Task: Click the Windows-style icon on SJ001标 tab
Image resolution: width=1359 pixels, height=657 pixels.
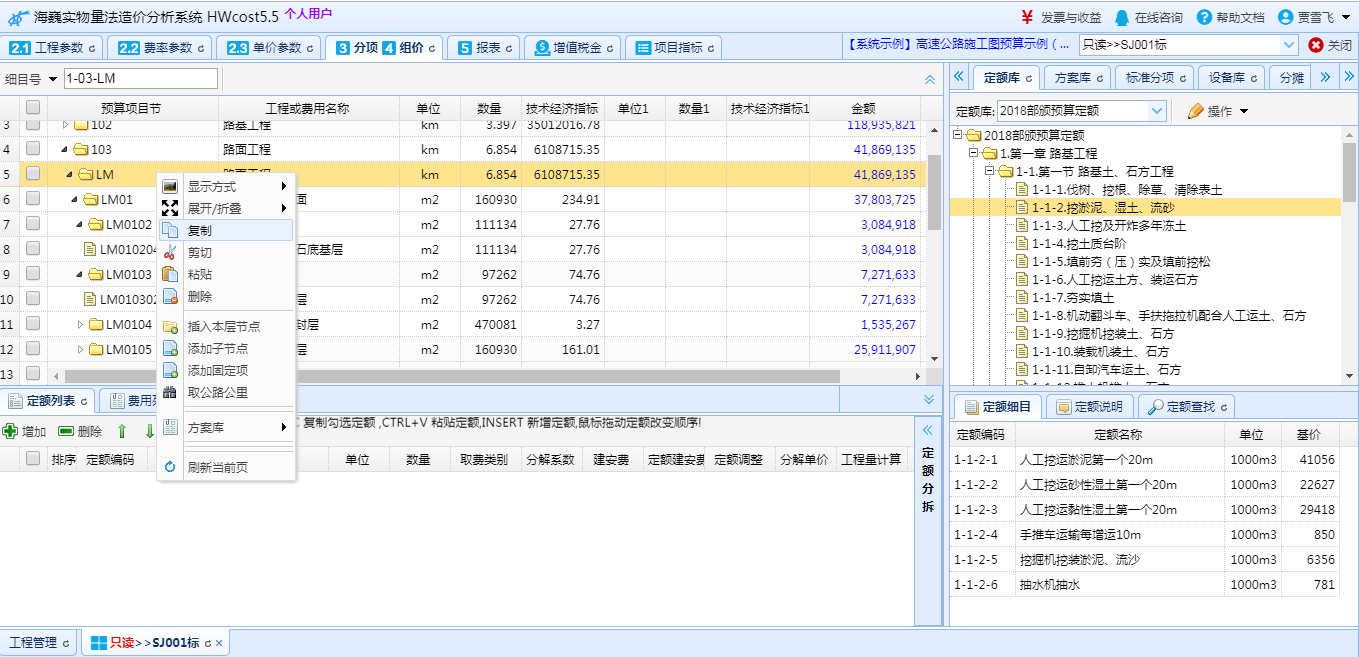Action: 98,643
